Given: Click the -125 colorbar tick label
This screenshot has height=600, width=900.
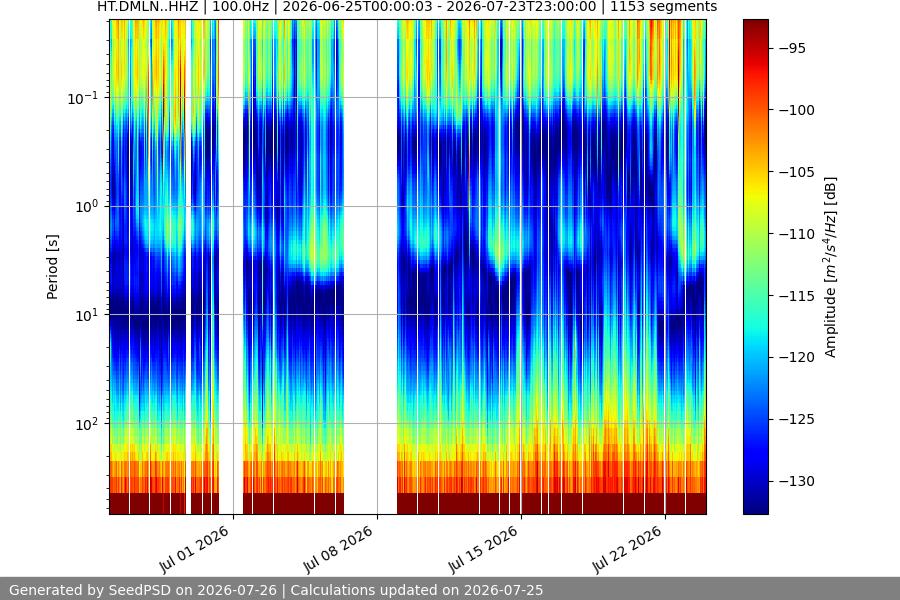Looking at the screenshot, I should click(x=797, y=419).
